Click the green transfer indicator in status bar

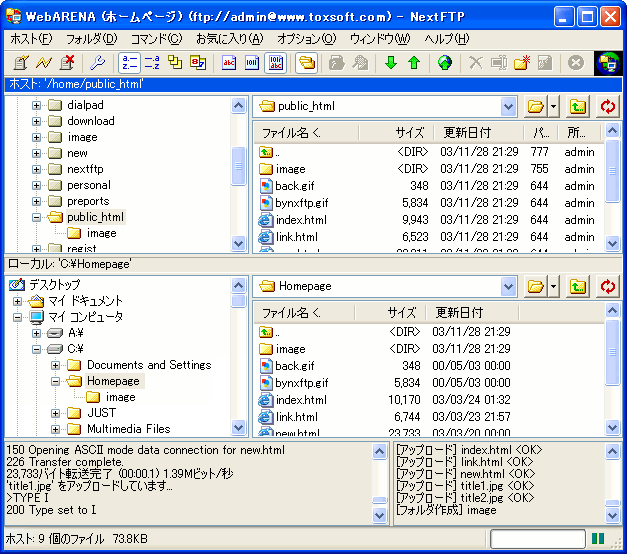[x=598, y=539]
